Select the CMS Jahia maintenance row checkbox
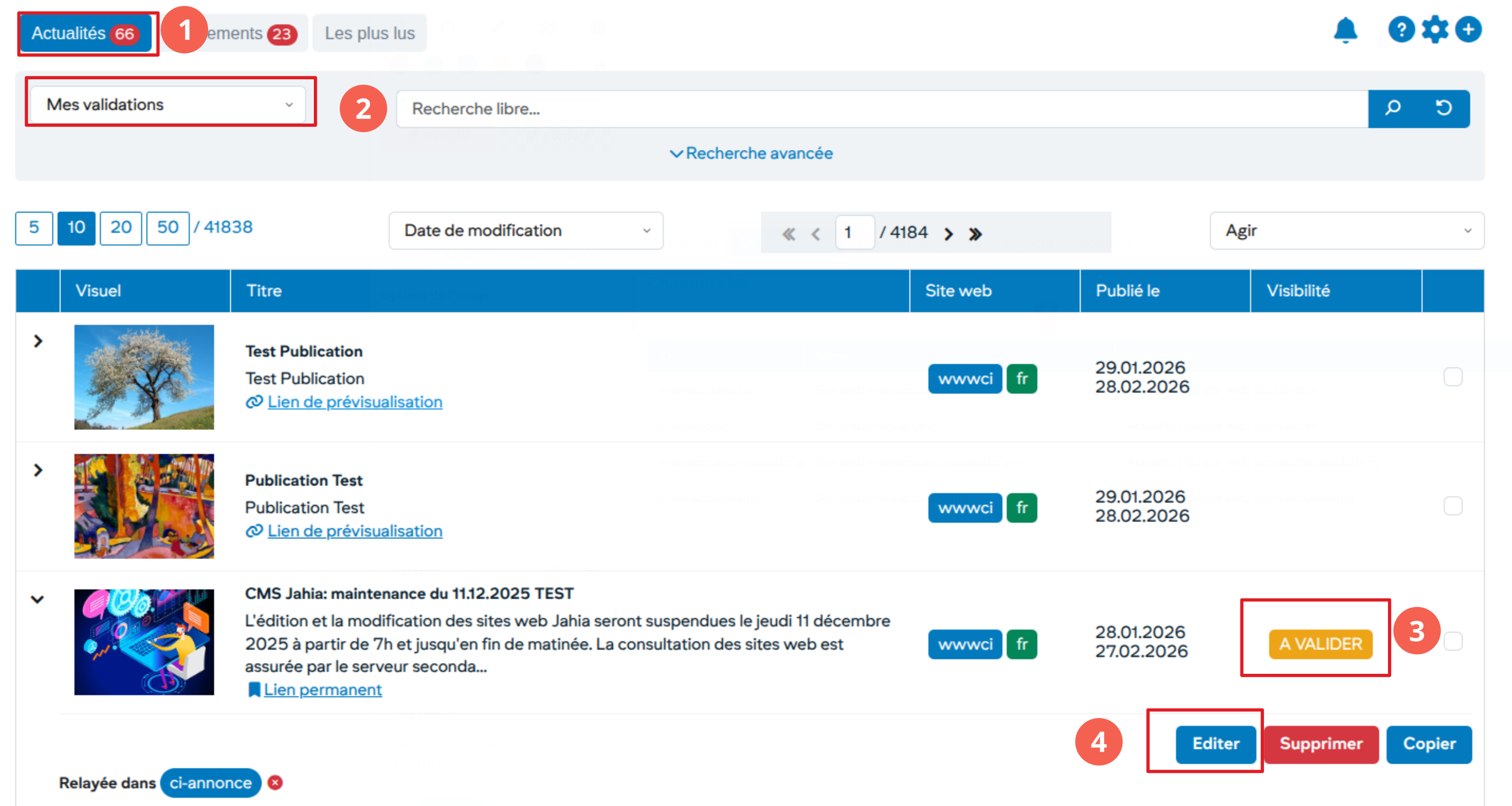Screen dimensions: 1512x806 [x=1453, y=642]
